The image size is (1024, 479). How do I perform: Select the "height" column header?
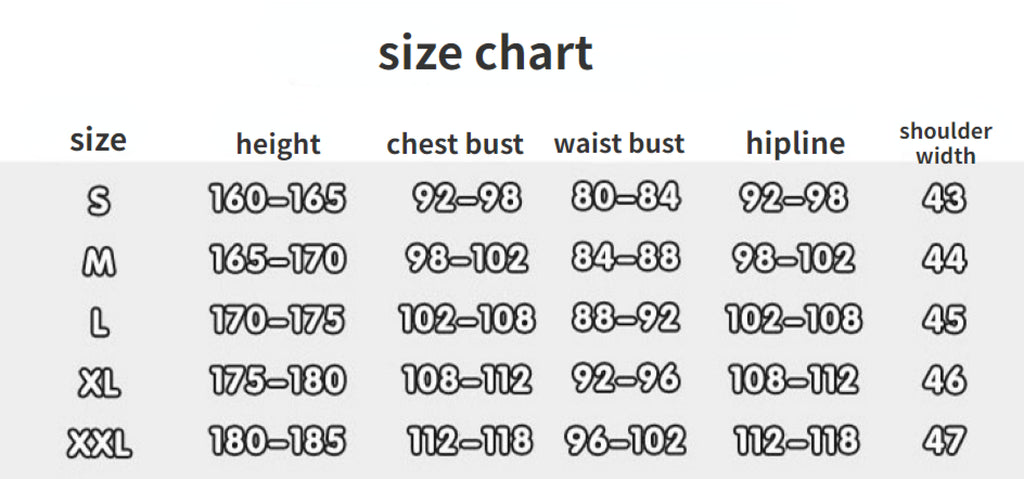(278, 144)
